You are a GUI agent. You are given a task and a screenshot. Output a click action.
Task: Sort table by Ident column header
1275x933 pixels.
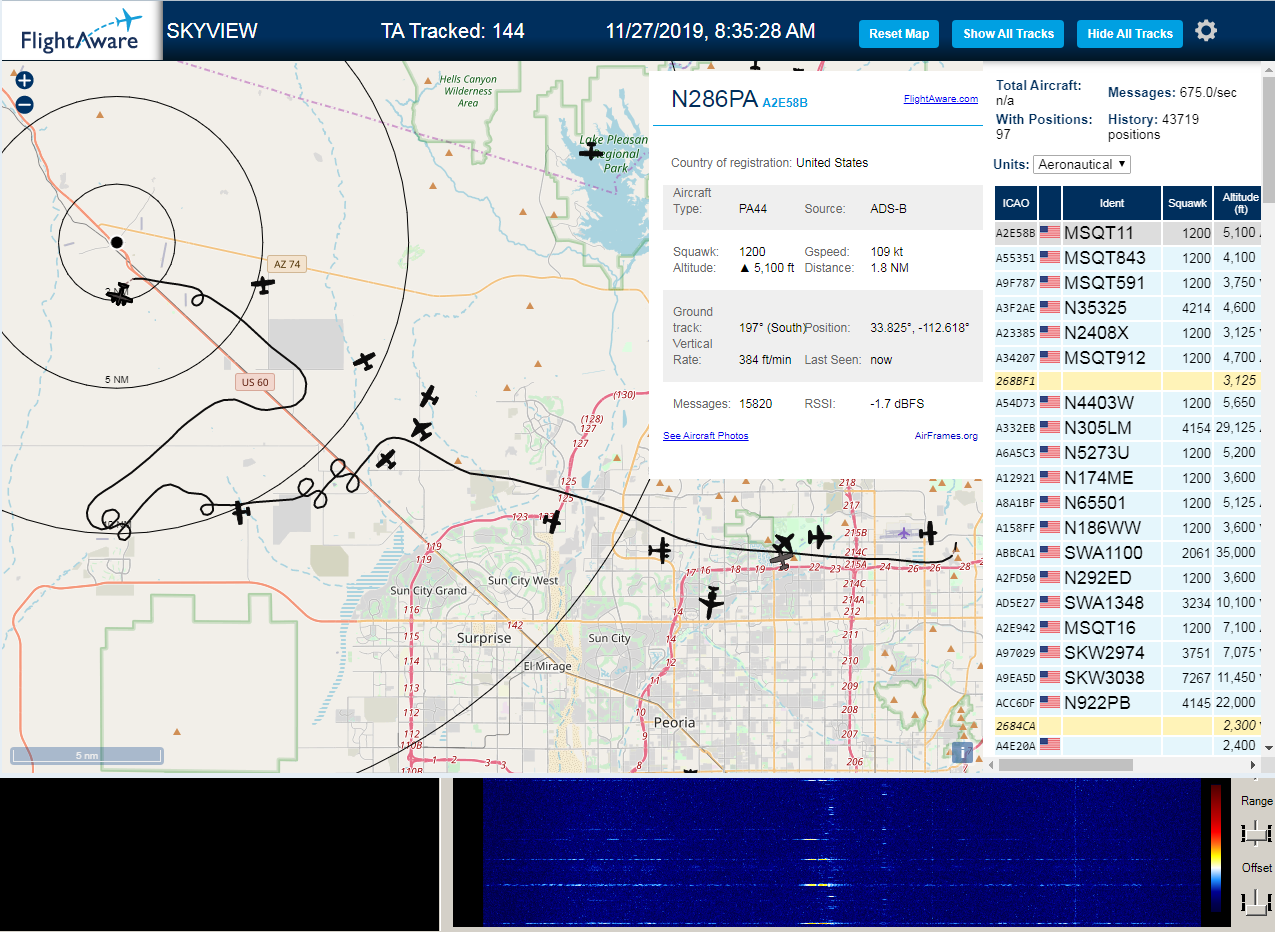pos(1112,203)
